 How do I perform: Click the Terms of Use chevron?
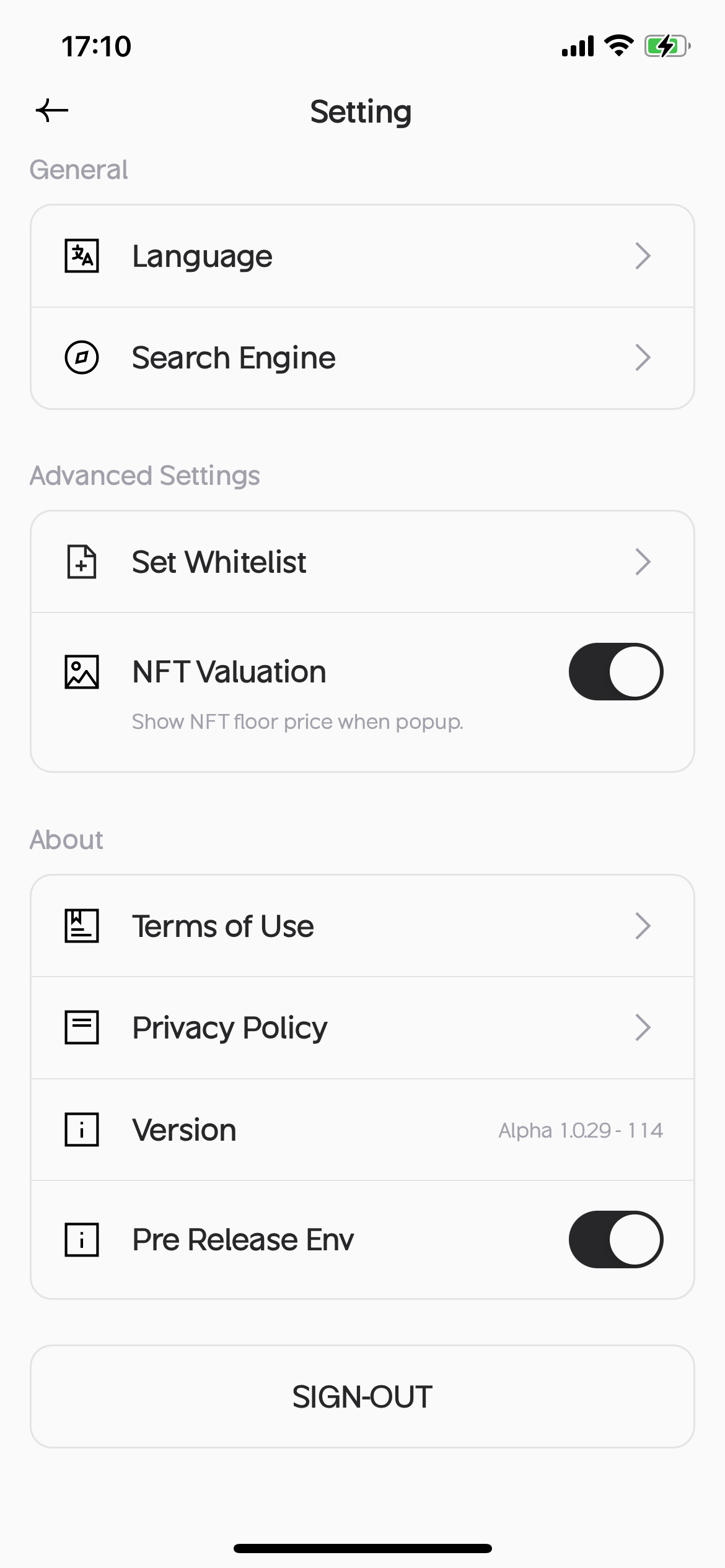coord(643,926)
